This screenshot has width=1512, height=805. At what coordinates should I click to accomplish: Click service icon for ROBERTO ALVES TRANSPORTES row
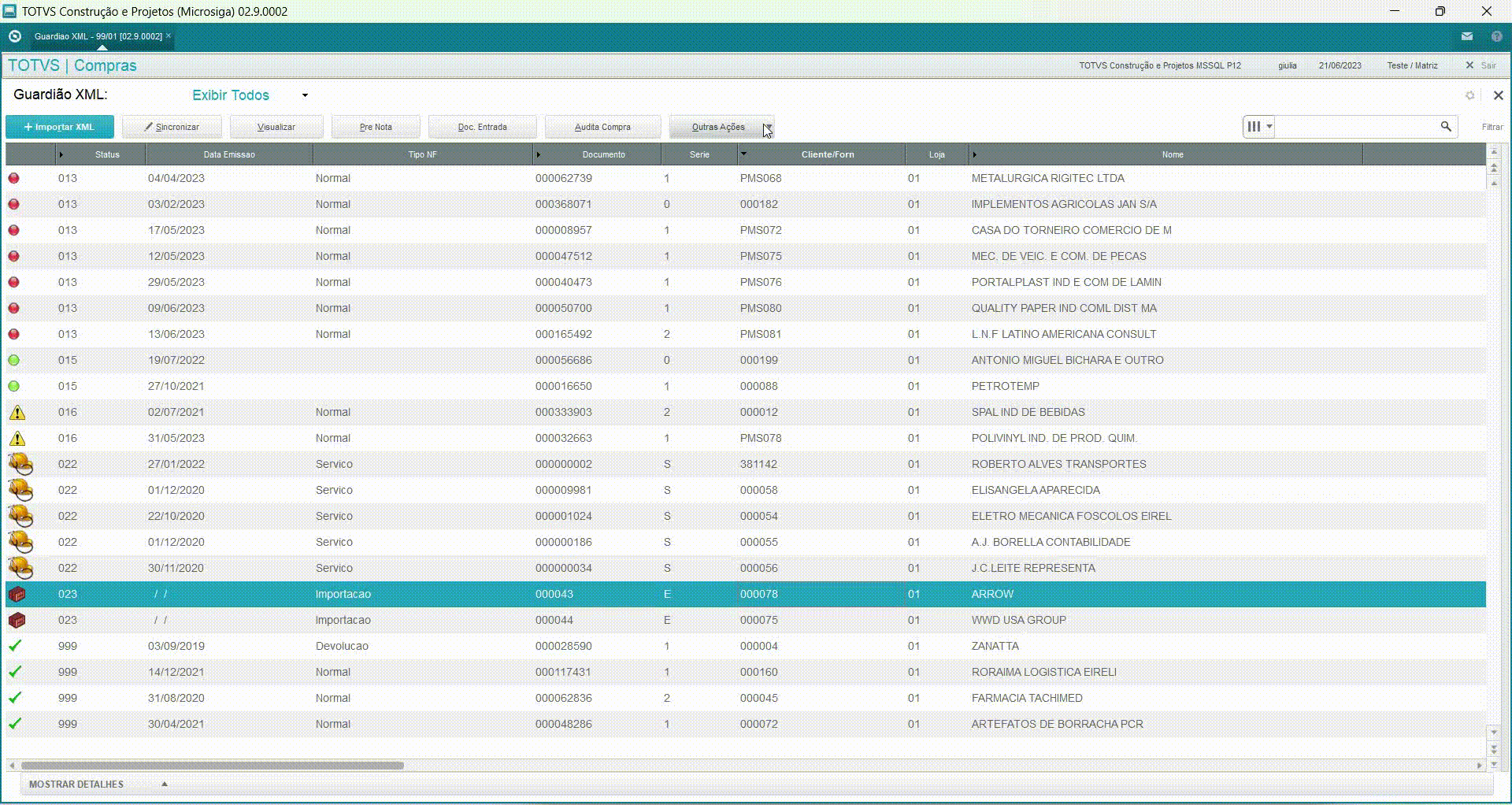point(20,464)
